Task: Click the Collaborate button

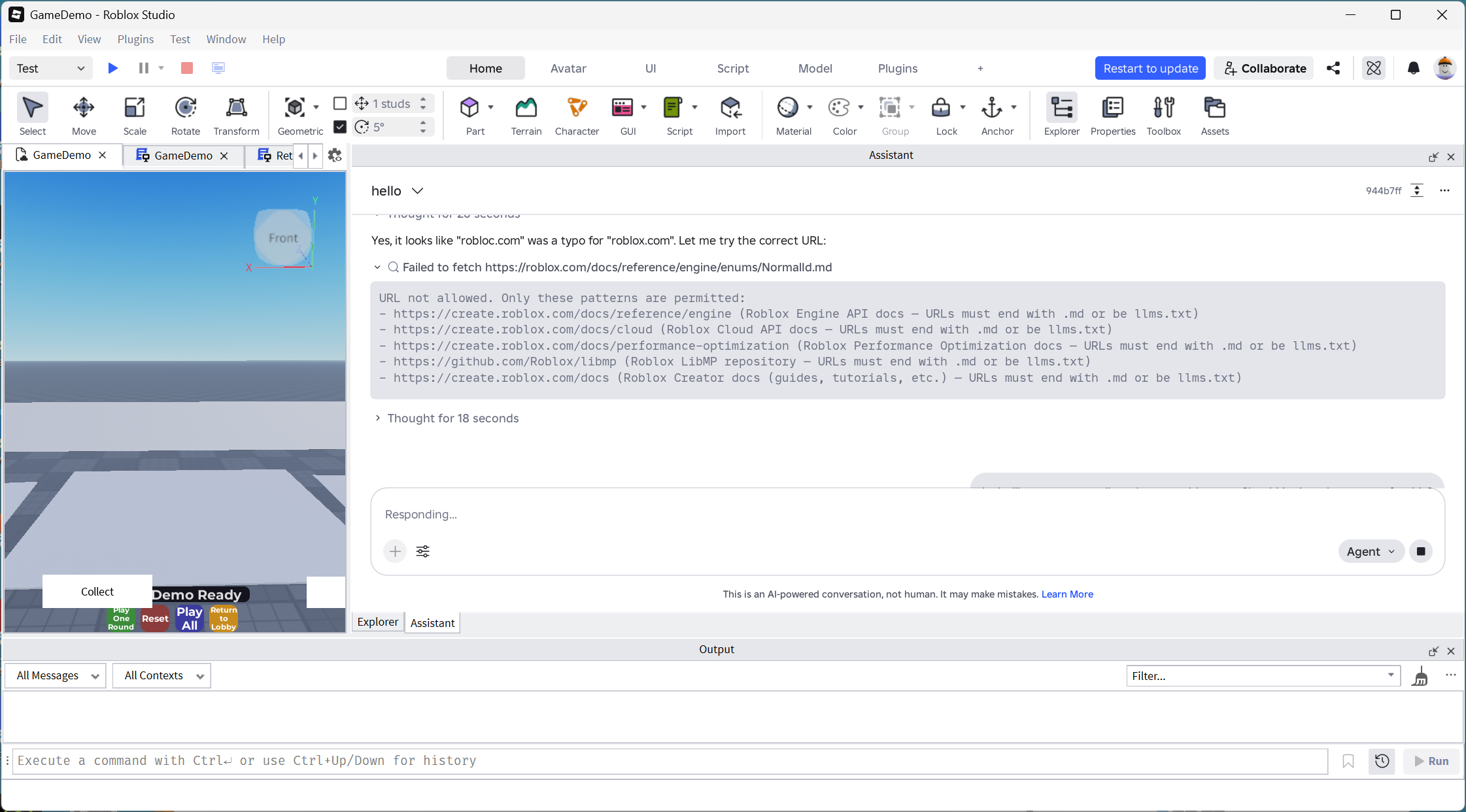Action: click(1265, 69)
